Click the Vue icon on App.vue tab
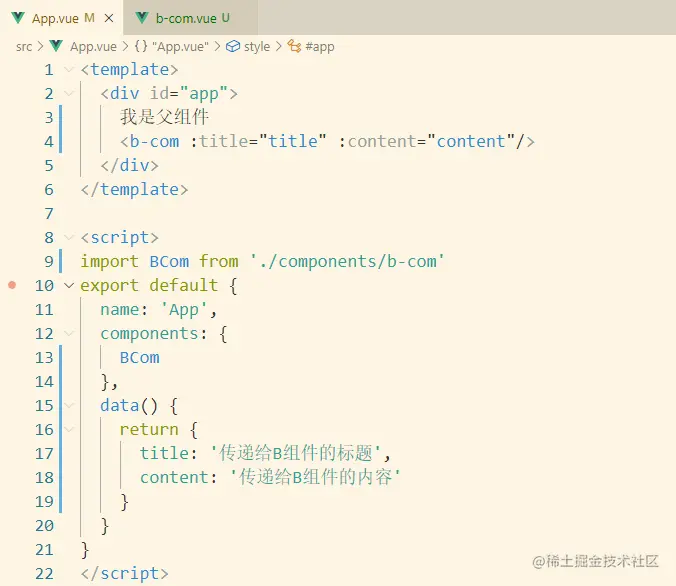676x586 pixels. coord(18,18)
